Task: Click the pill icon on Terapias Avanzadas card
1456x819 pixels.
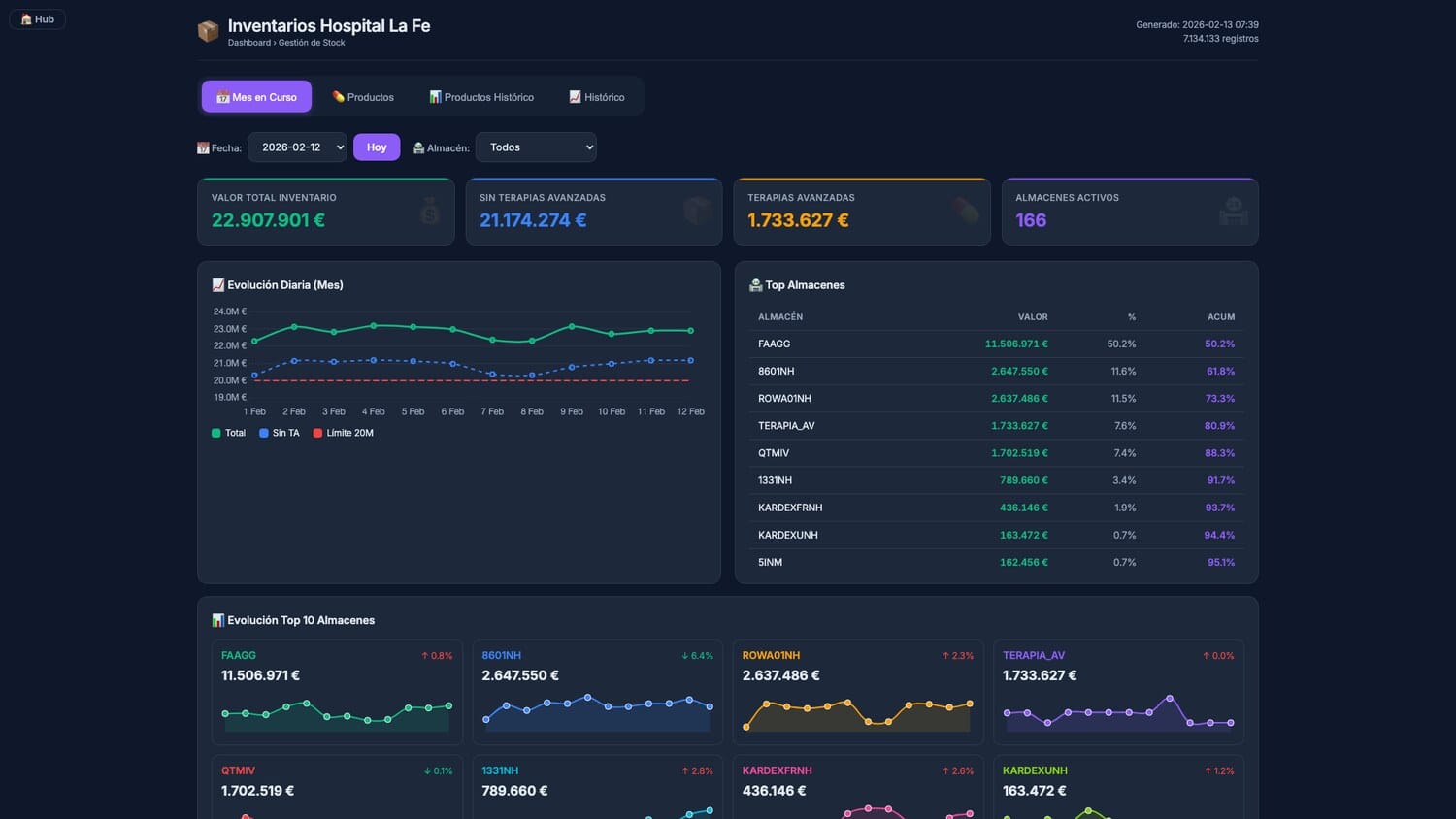Action: (966, 211)
